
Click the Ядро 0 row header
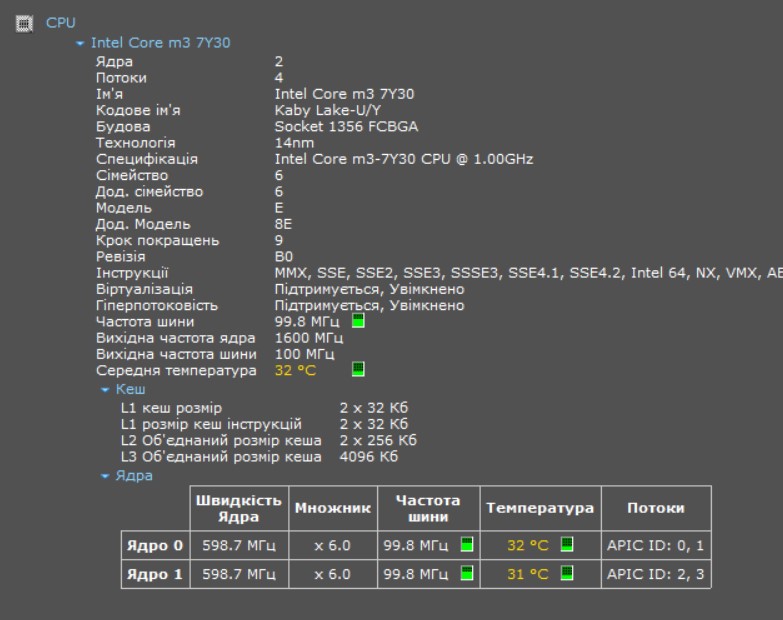pos(155,546)
